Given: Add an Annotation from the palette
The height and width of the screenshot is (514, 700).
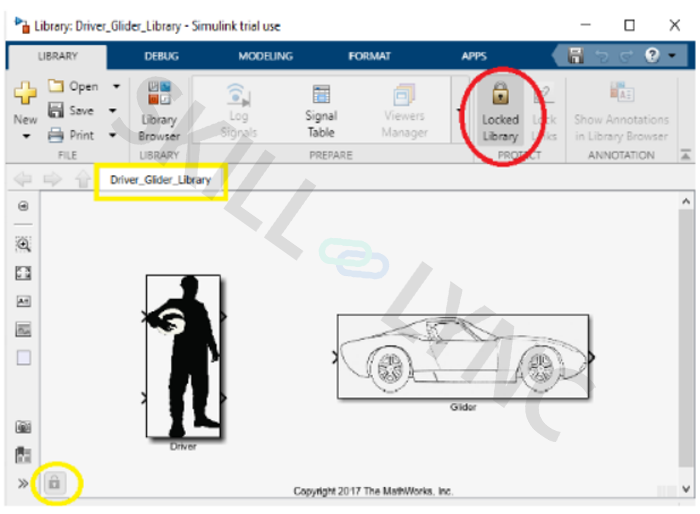Looking at the screenshot, I should 23,301.
